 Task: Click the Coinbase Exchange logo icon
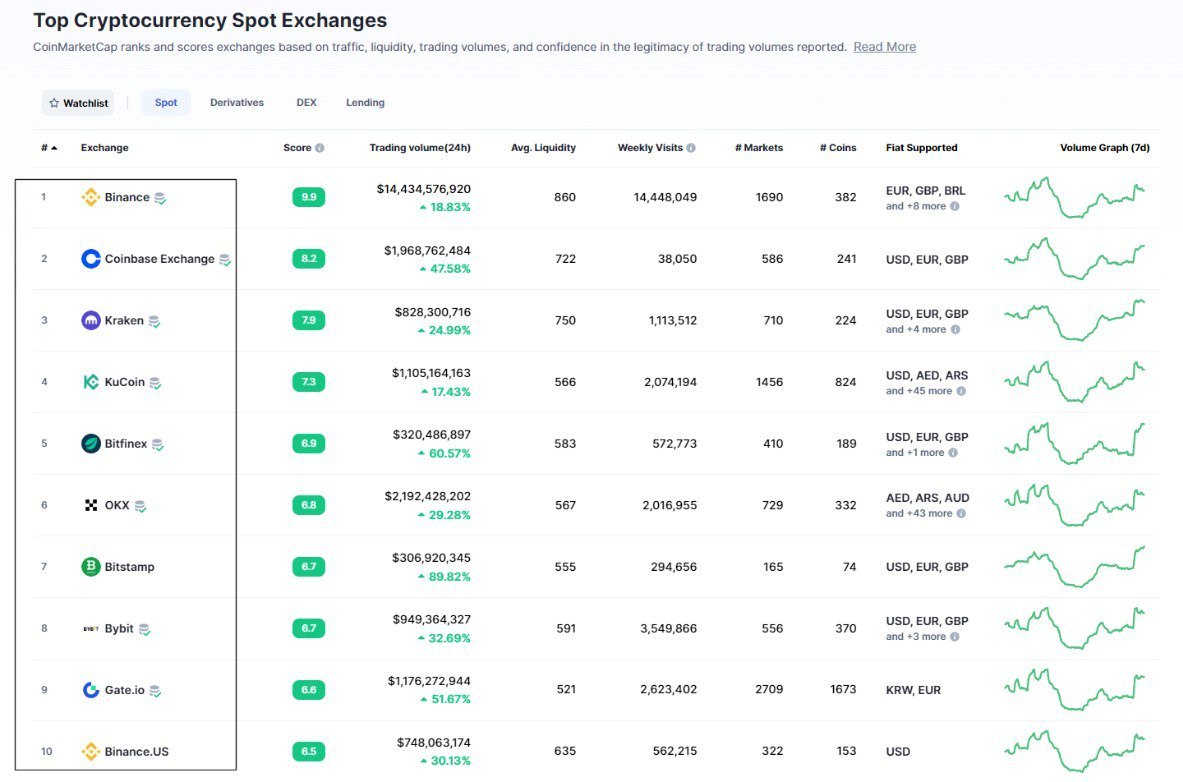tap(91, 259)
